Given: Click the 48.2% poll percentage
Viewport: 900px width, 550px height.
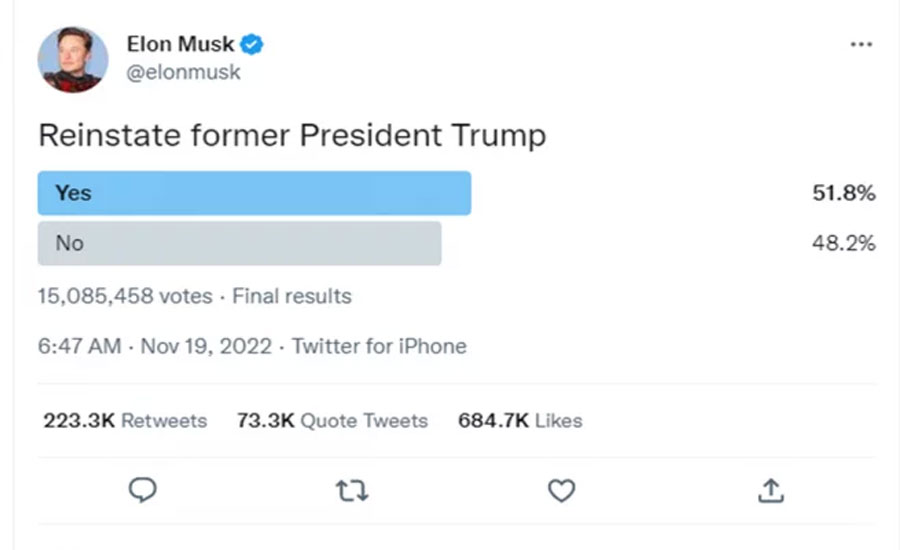Looking at the screenshot, I should coord(843,243).
